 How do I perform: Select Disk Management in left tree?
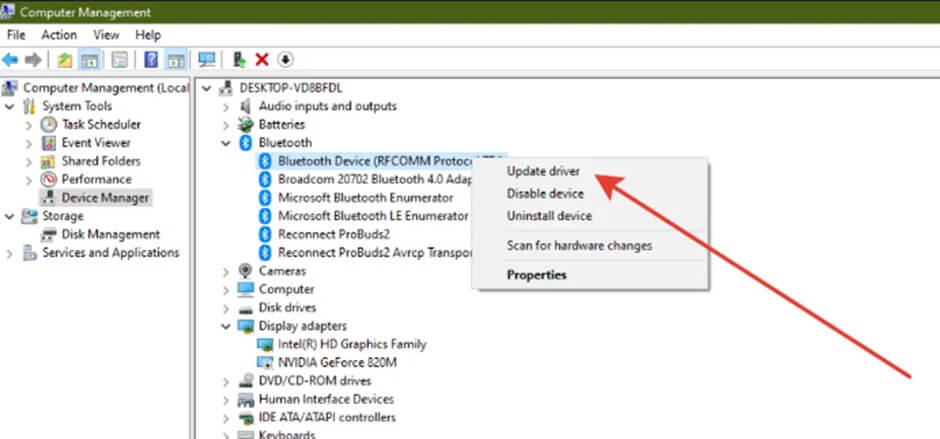pyautogui.click(x=111, y=234)
